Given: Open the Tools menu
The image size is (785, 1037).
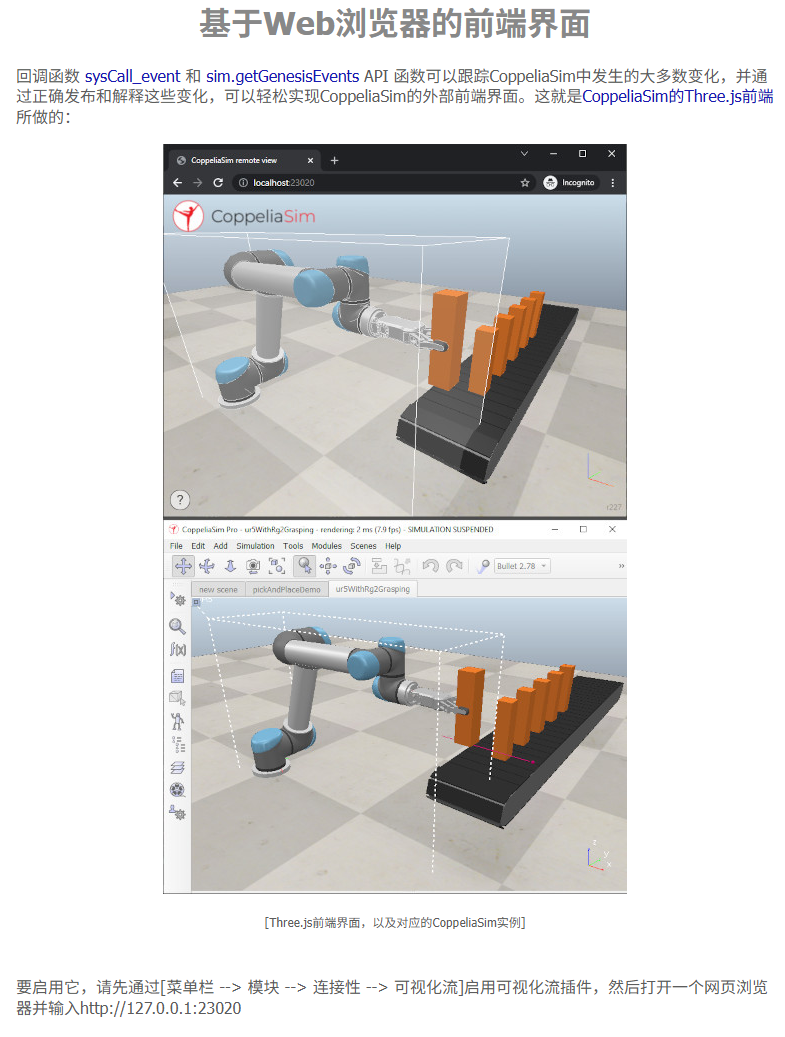Looking at the screenshot, I should [293, 546].
